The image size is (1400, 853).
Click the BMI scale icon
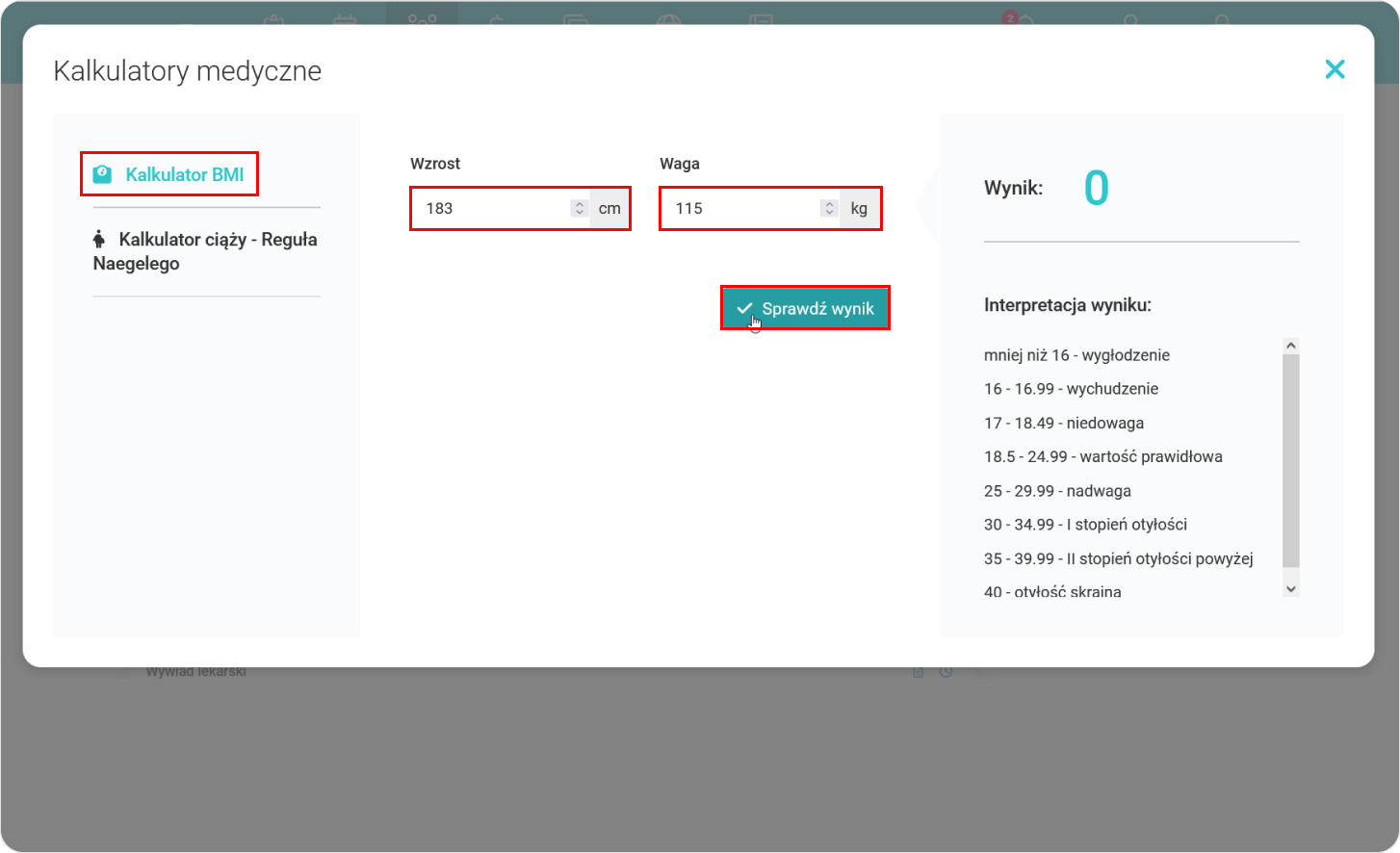102,174
